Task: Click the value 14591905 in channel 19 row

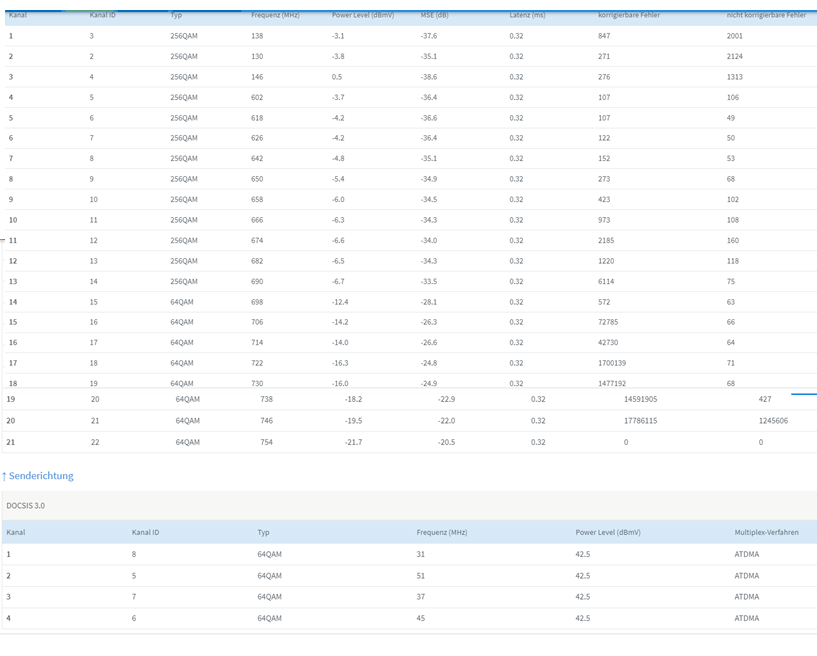Action: (640, 399)
